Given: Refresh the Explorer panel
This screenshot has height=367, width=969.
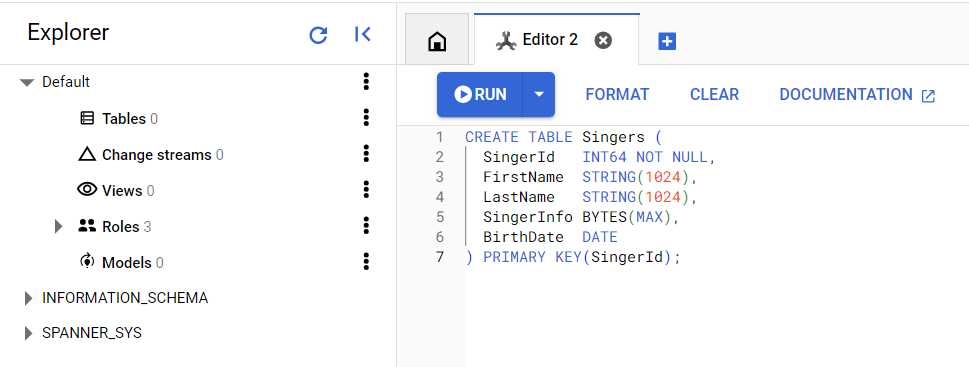Looking at the screenshot, I should pos(318,35).
